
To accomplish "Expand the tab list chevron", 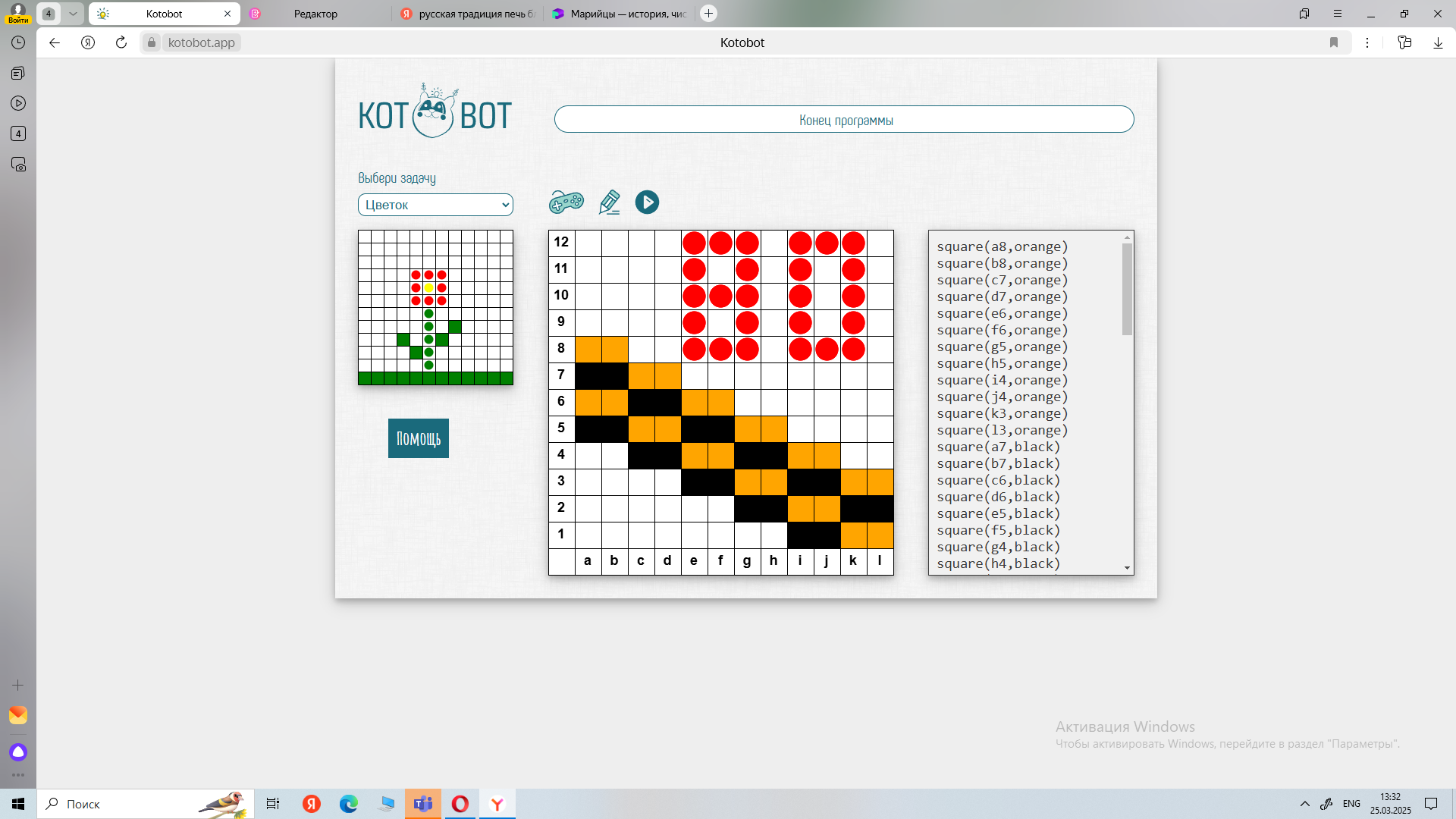I will [73, 14].
